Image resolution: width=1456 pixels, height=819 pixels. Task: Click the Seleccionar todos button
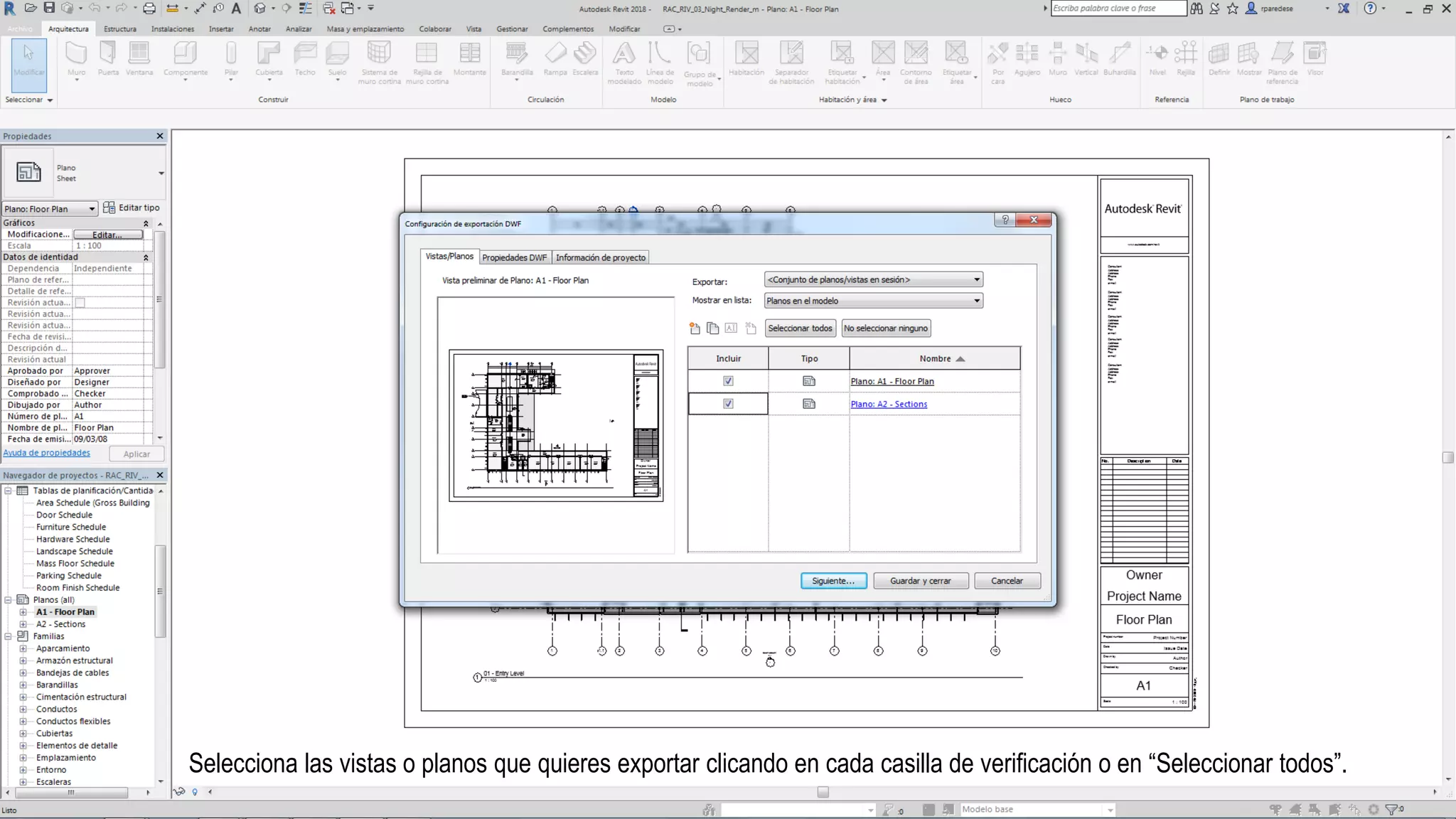(800, 328)
